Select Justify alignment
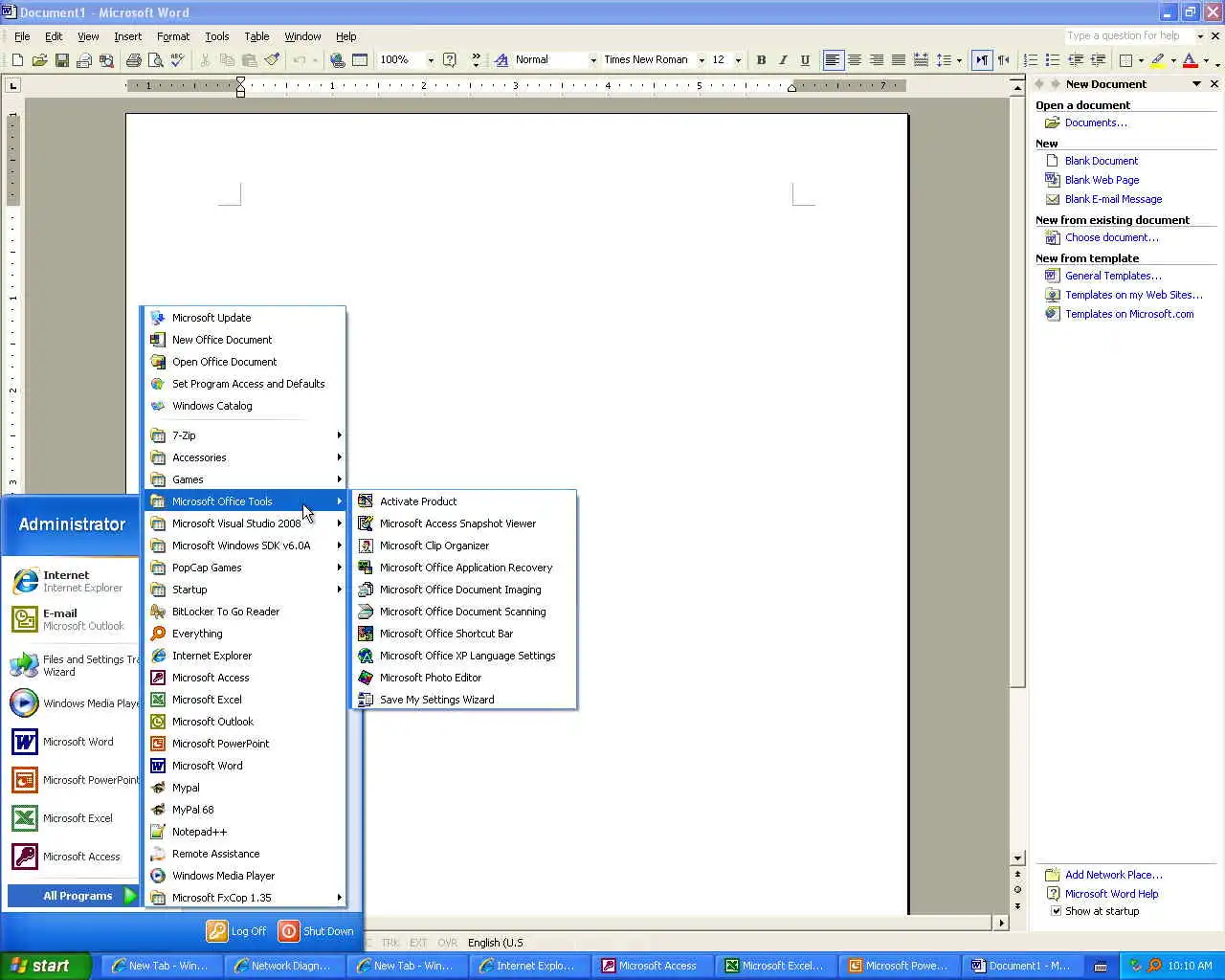The width and height of the screenshot is (1225, 980). click(x=899, y=60)
